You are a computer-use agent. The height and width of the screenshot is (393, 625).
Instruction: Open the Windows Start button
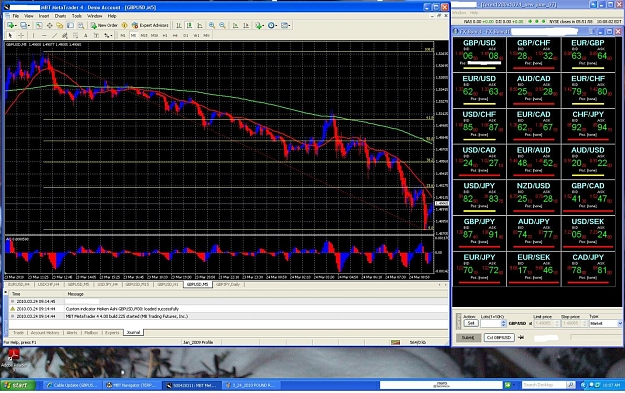click(x=18, y=385)
